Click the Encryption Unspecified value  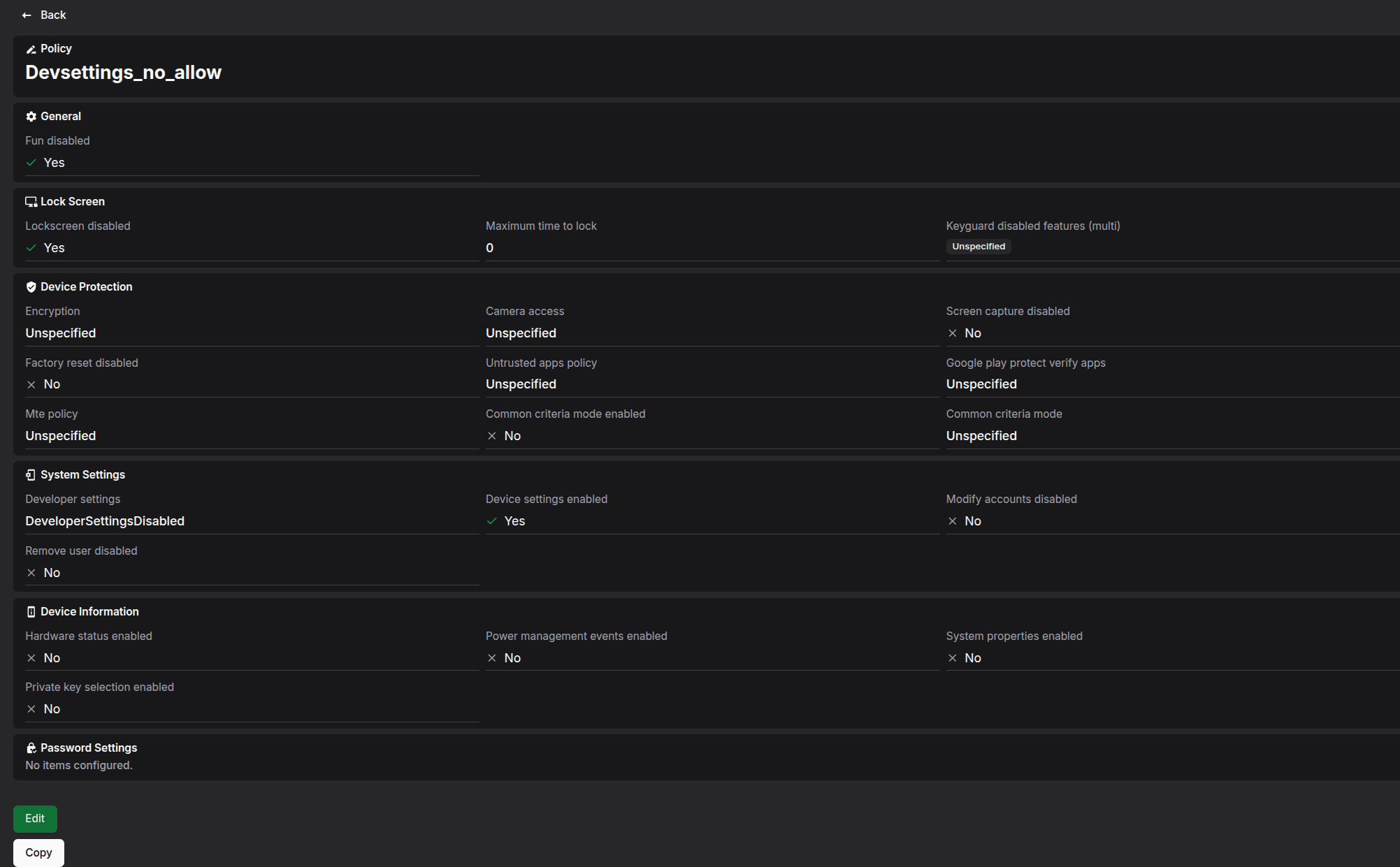pos(61,333)
